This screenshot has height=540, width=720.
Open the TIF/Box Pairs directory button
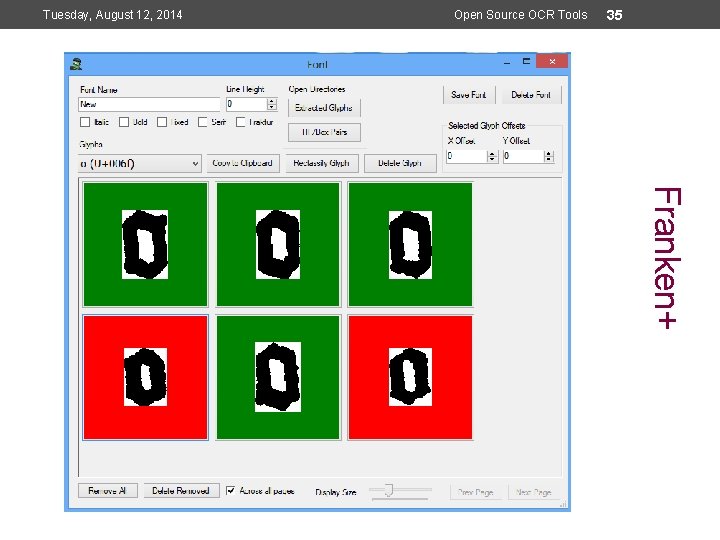pyautogui.click(x=324, y=132)
